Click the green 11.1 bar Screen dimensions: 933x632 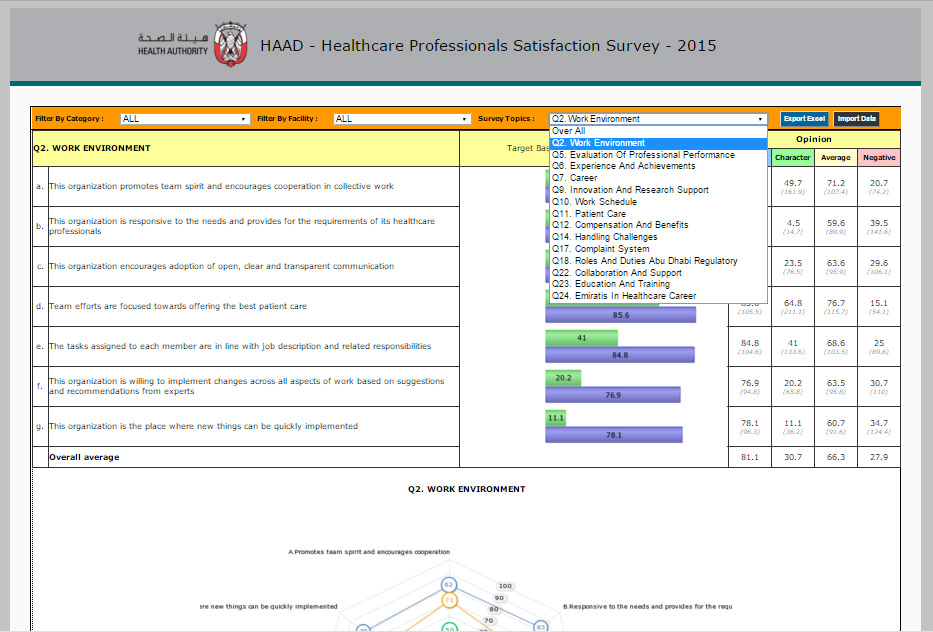click(555, 418)
